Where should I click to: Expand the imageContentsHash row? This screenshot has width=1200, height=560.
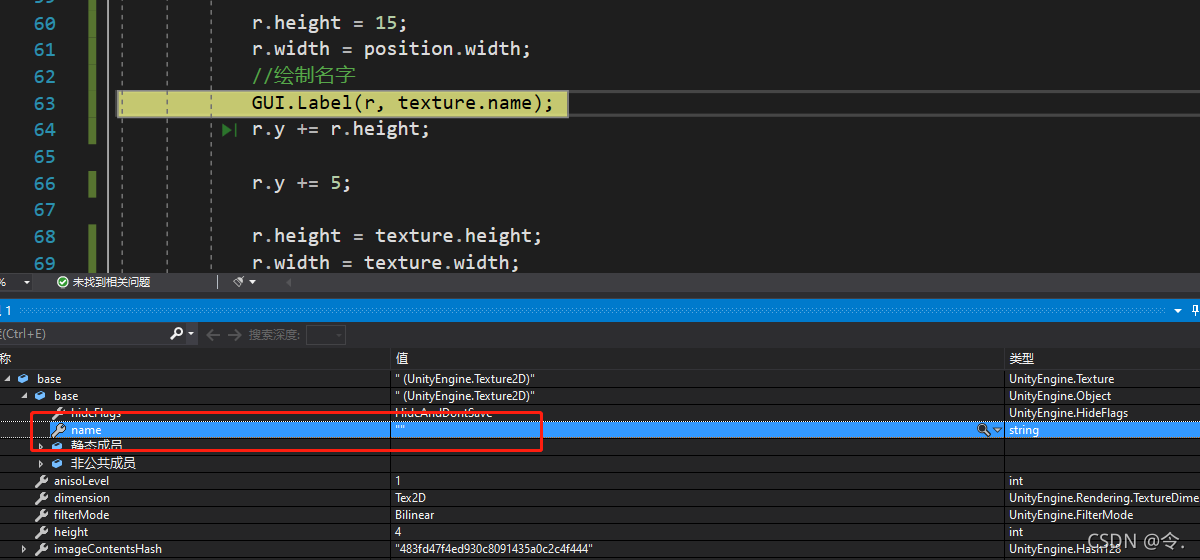(24, 549)
